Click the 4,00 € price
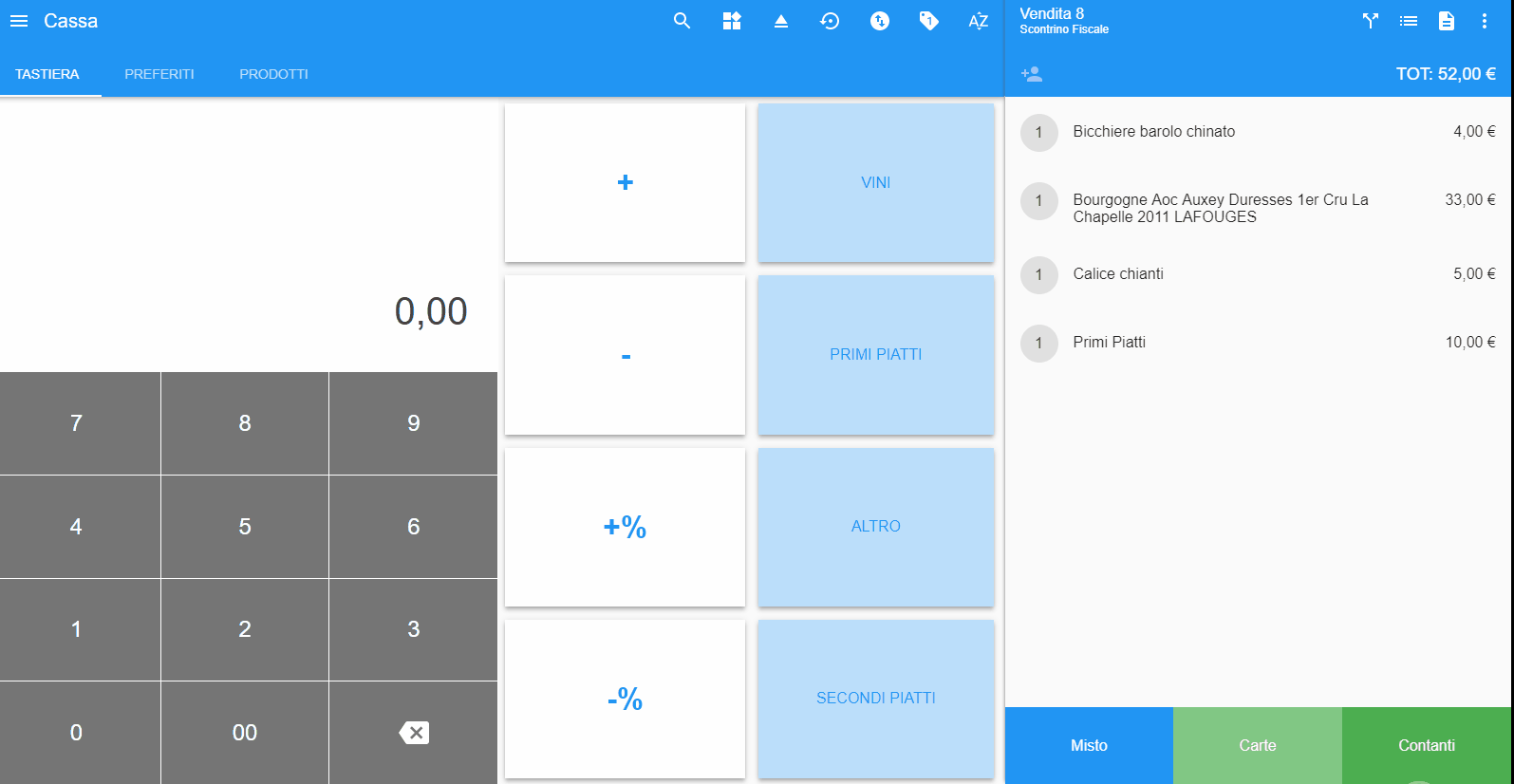Viewport: 1514px width, 784px height. [1474, 131]
